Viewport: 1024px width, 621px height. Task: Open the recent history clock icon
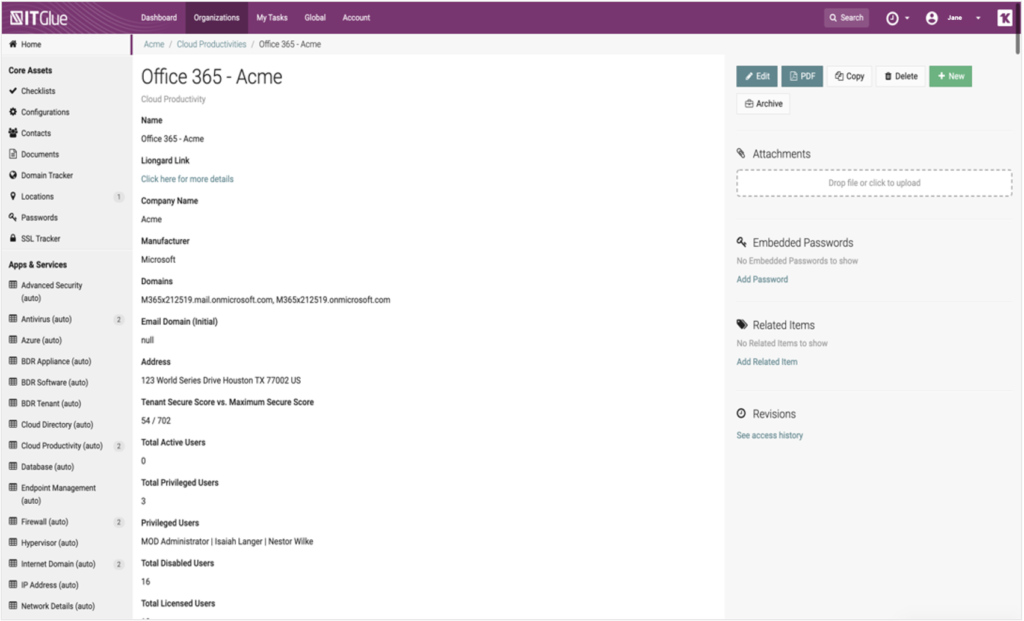pyautogui.click(x=892, y=18)
